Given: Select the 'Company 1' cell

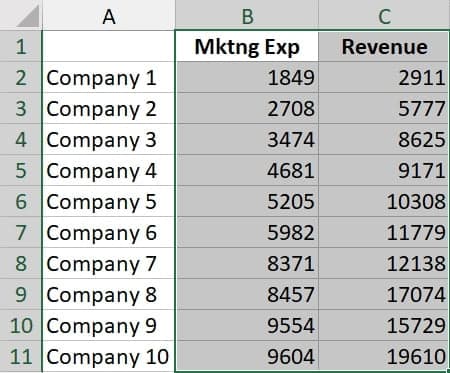Looking at the screenshot, I should coord(109,77).
